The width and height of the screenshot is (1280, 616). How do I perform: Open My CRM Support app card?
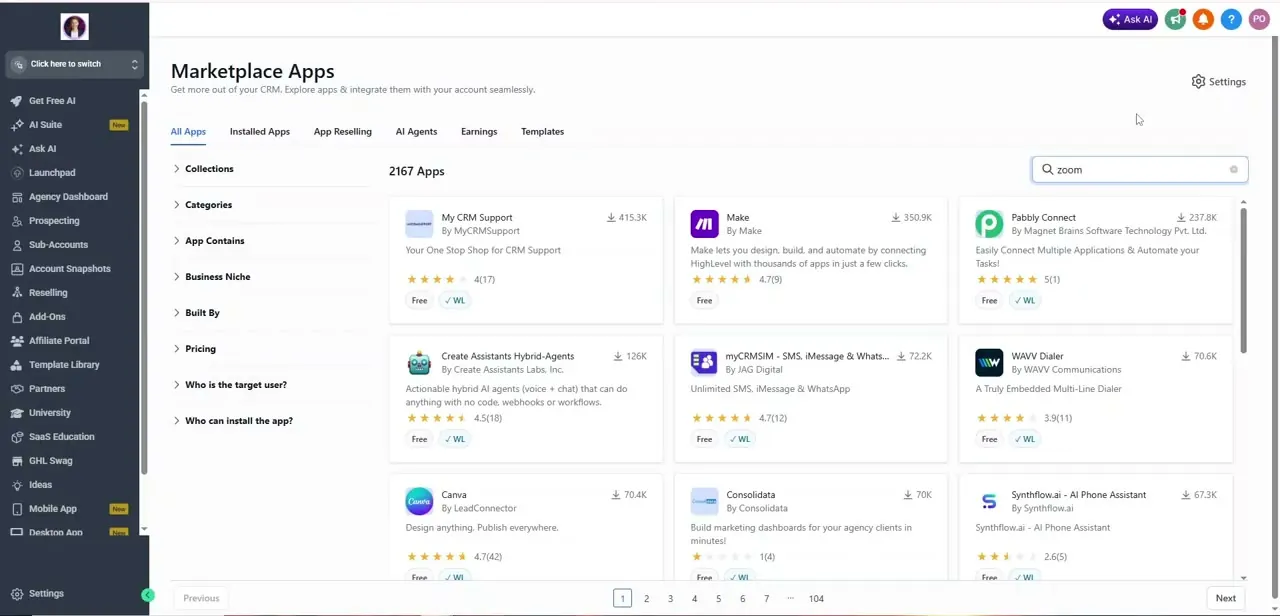click(x=526, y=261)
